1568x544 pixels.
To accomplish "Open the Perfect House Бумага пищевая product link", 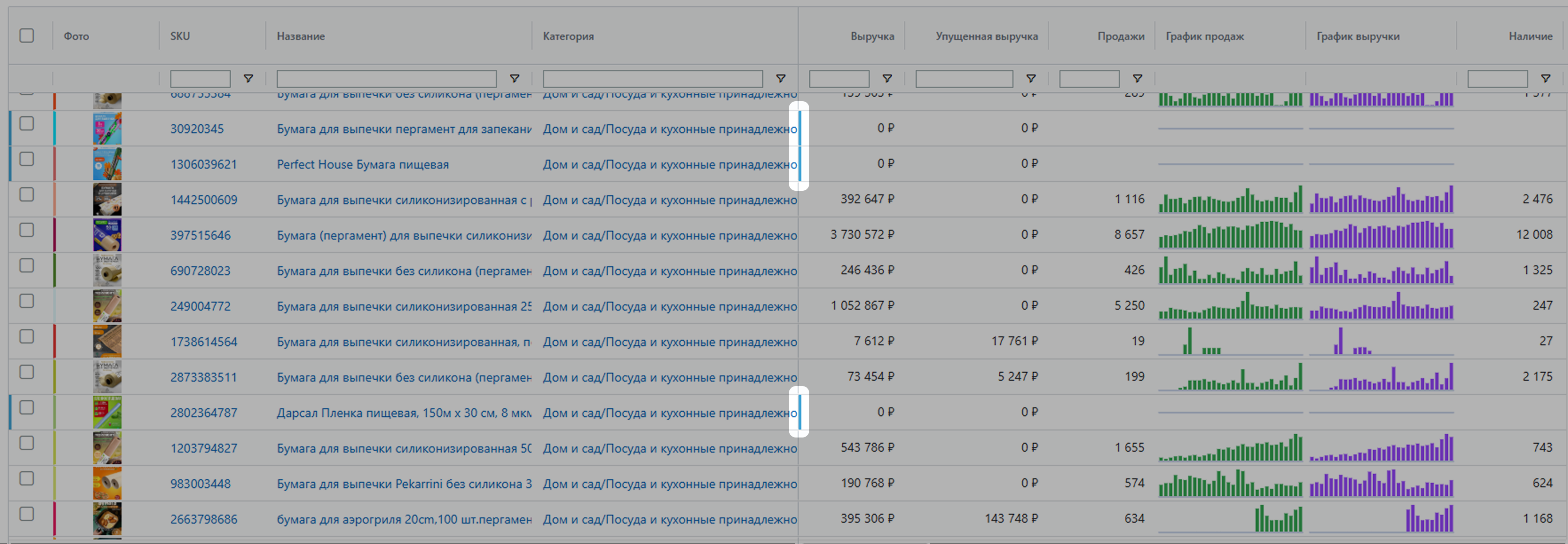I will 362,164.
